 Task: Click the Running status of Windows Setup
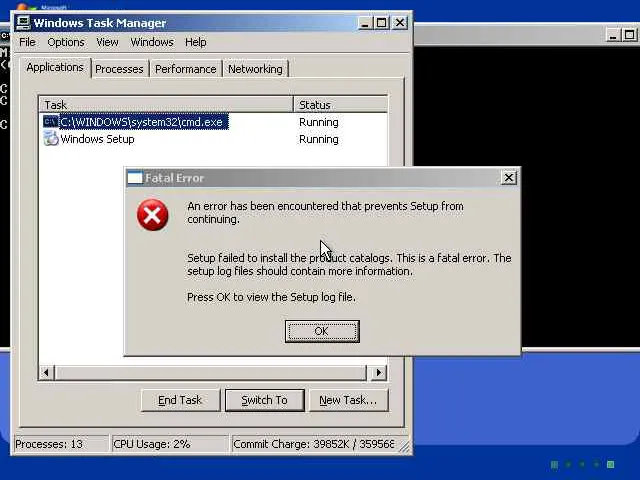point(319,139)
